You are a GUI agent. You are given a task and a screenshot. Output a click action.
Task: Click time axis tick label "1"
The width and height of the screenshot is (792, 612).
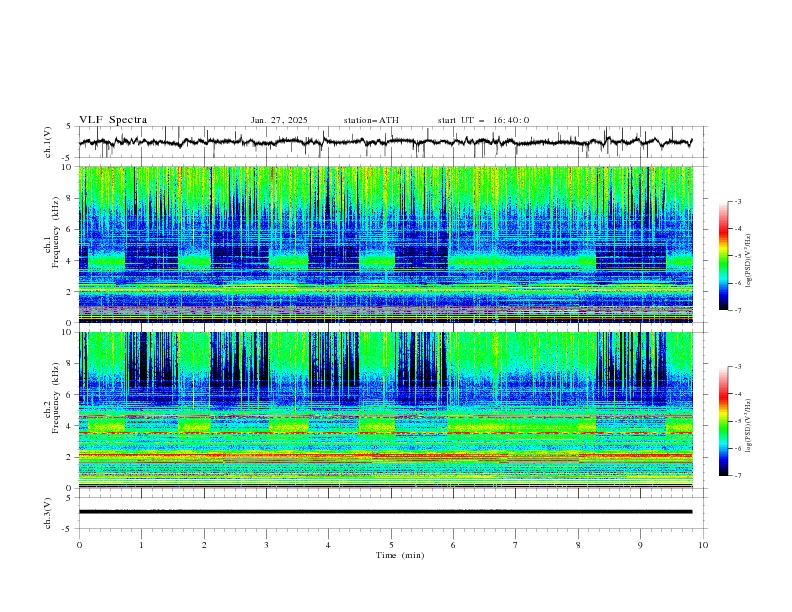pos(141,545)
